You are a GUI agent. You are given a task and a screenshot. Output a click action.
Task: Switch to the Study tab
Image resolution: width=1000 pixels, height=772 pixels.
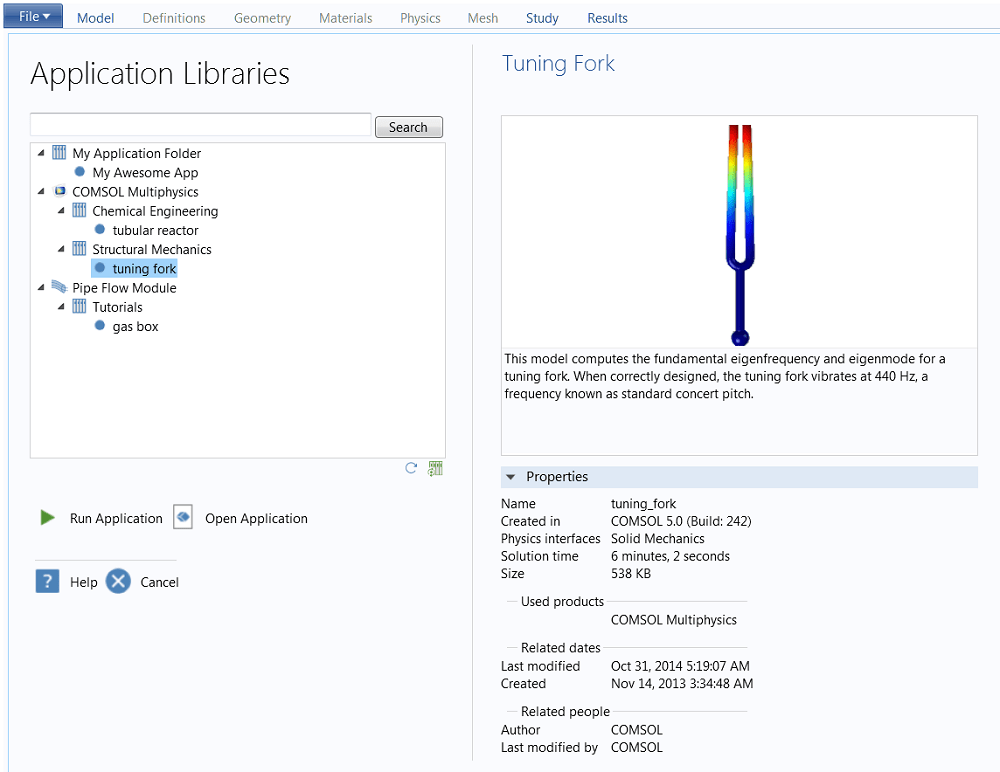tap(542, 18)
